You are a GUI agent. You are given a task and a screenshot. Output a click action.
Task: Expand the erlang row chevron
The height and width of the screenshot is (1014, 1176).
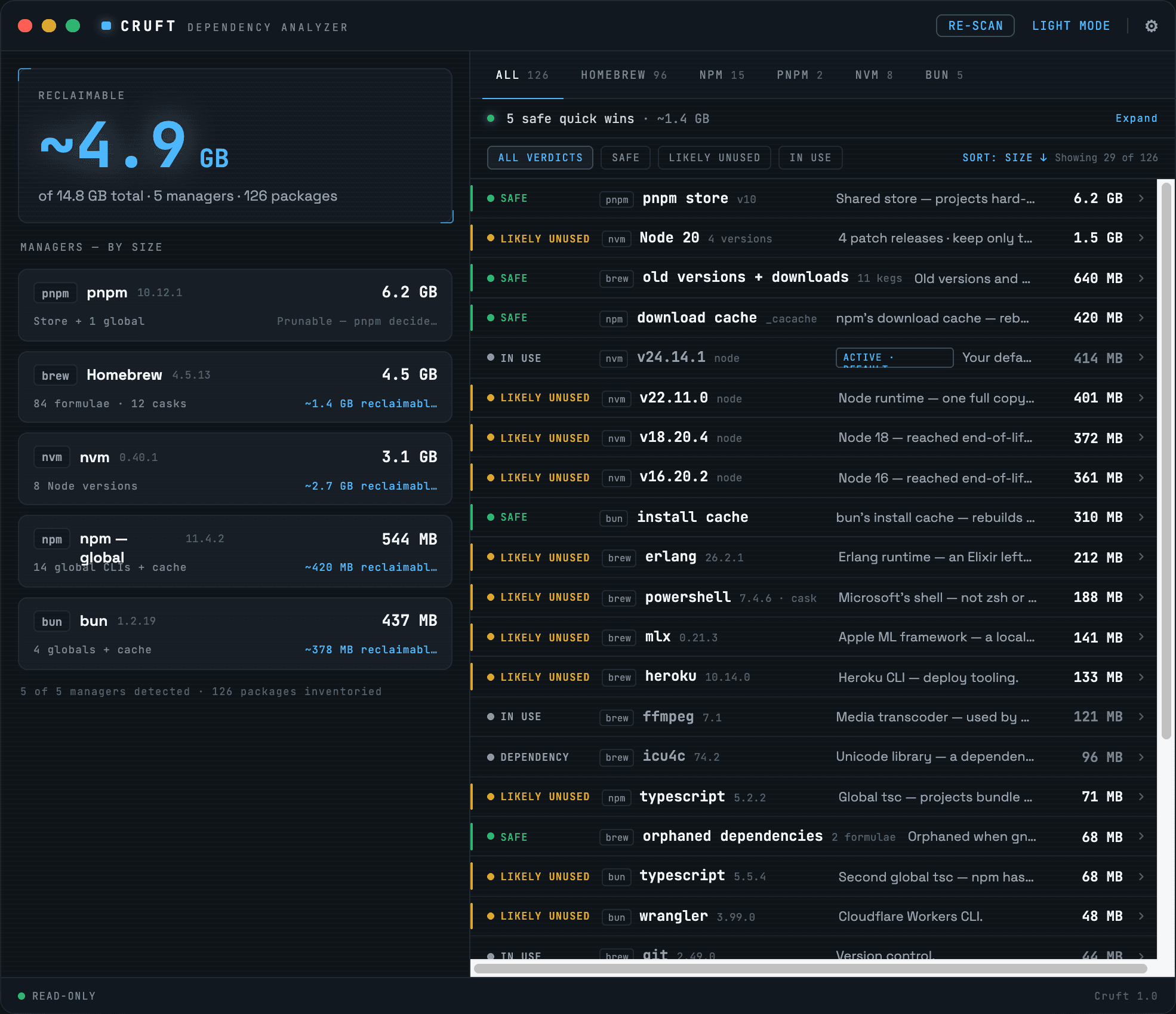tap(1141, 557)
